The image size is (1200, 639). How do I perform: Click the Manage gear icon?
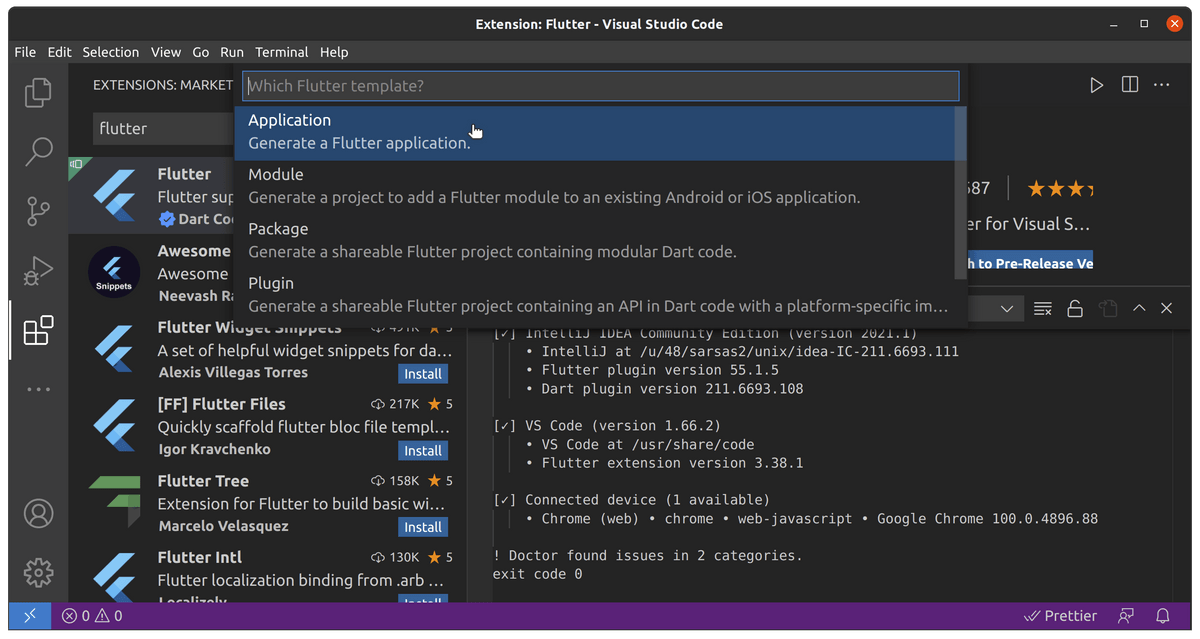point(38,572)
